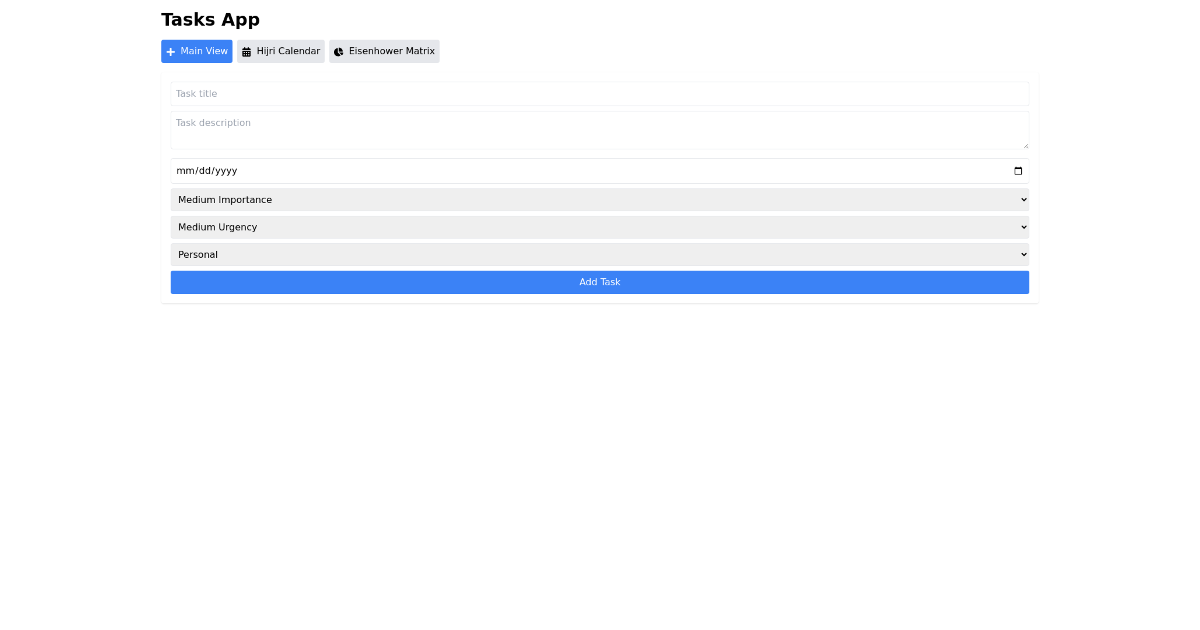Viewport: 1200px width, 630px height.
Task: Open the urgency level dropdown
Action: point(600,227)
